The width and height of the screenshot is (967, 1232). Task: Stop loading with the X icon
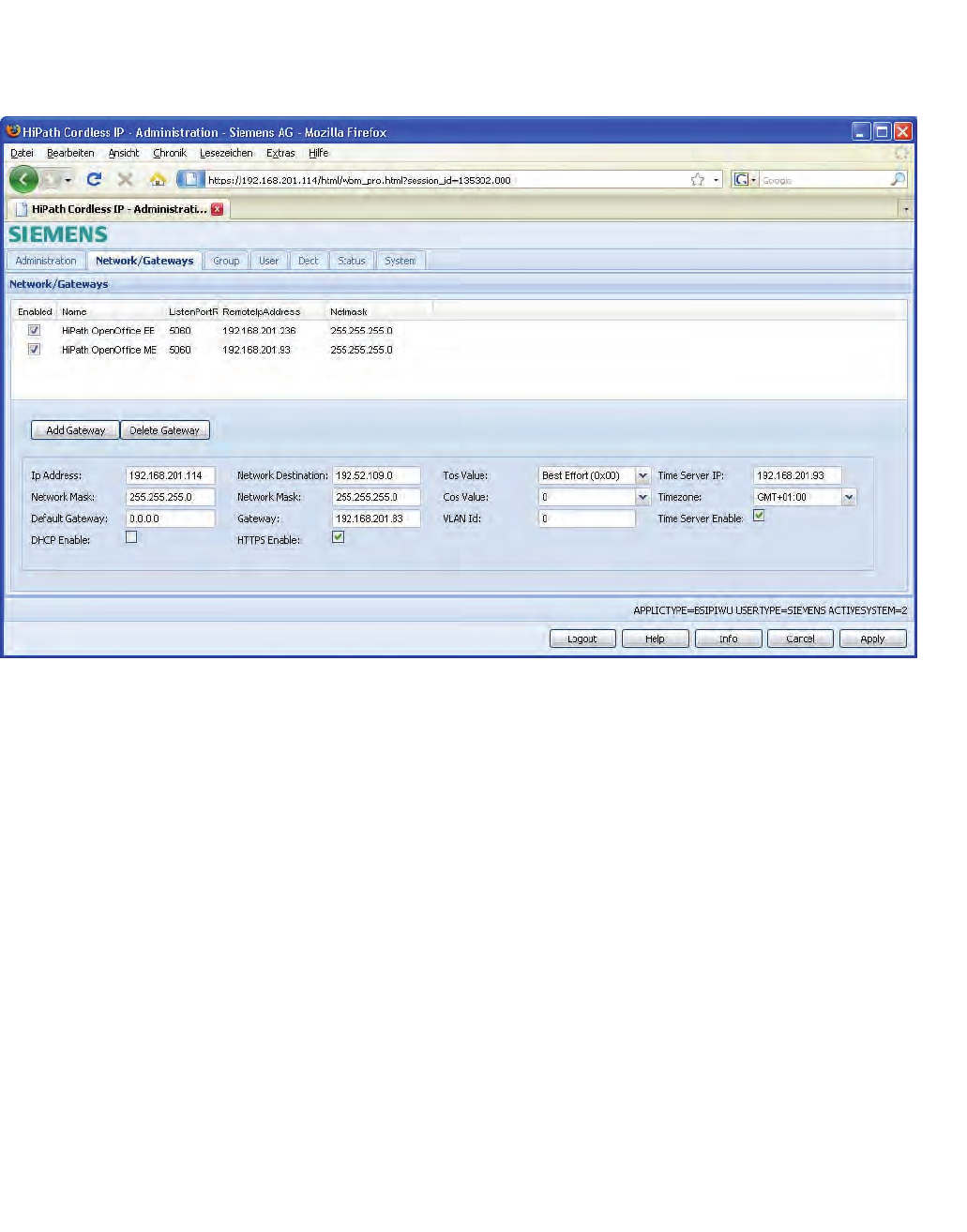125,179
